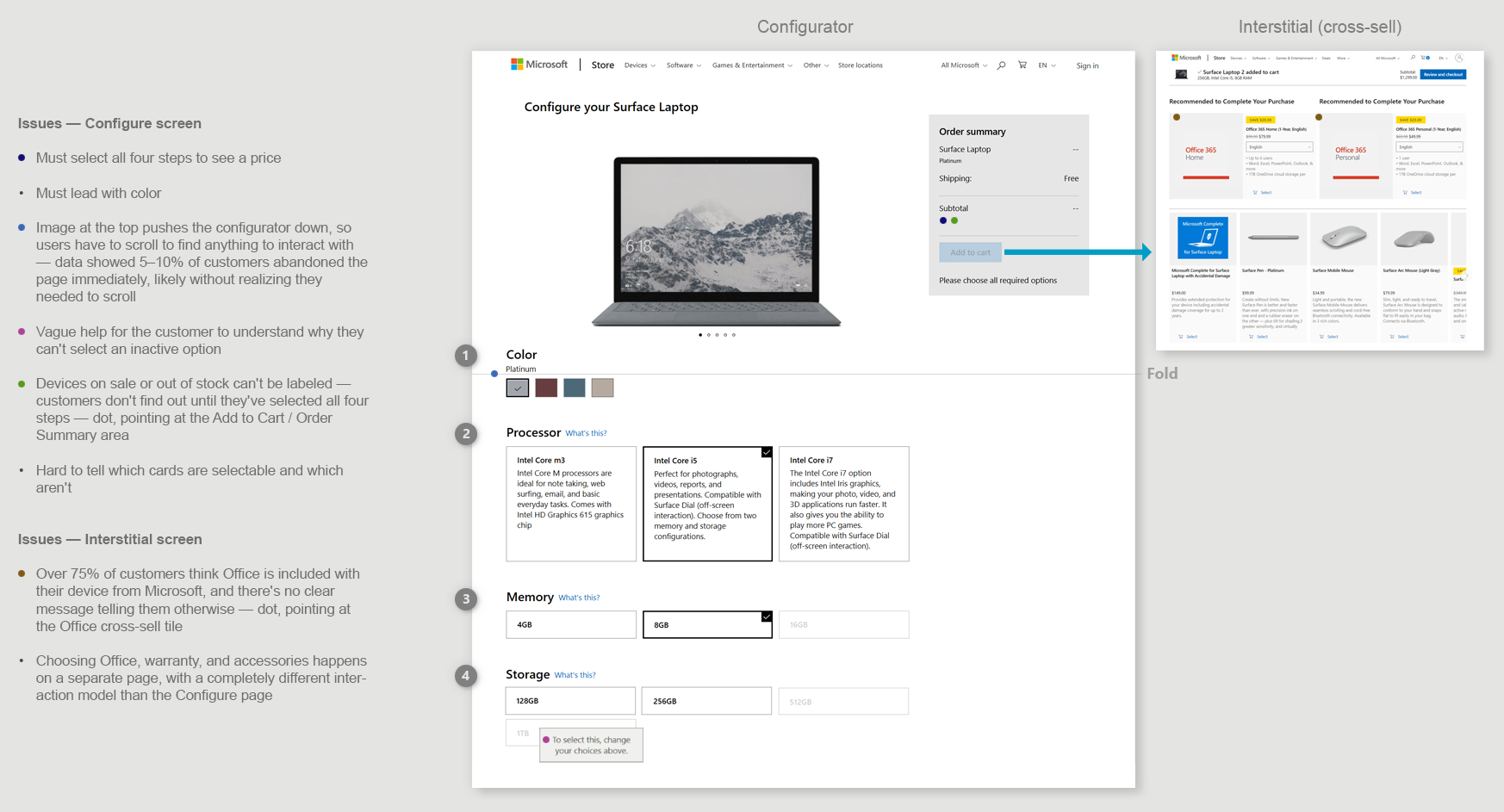Screen dimensions: 1504x812
Task: Open the What's this link beside Processor
Action: click(x=586, y=433)
